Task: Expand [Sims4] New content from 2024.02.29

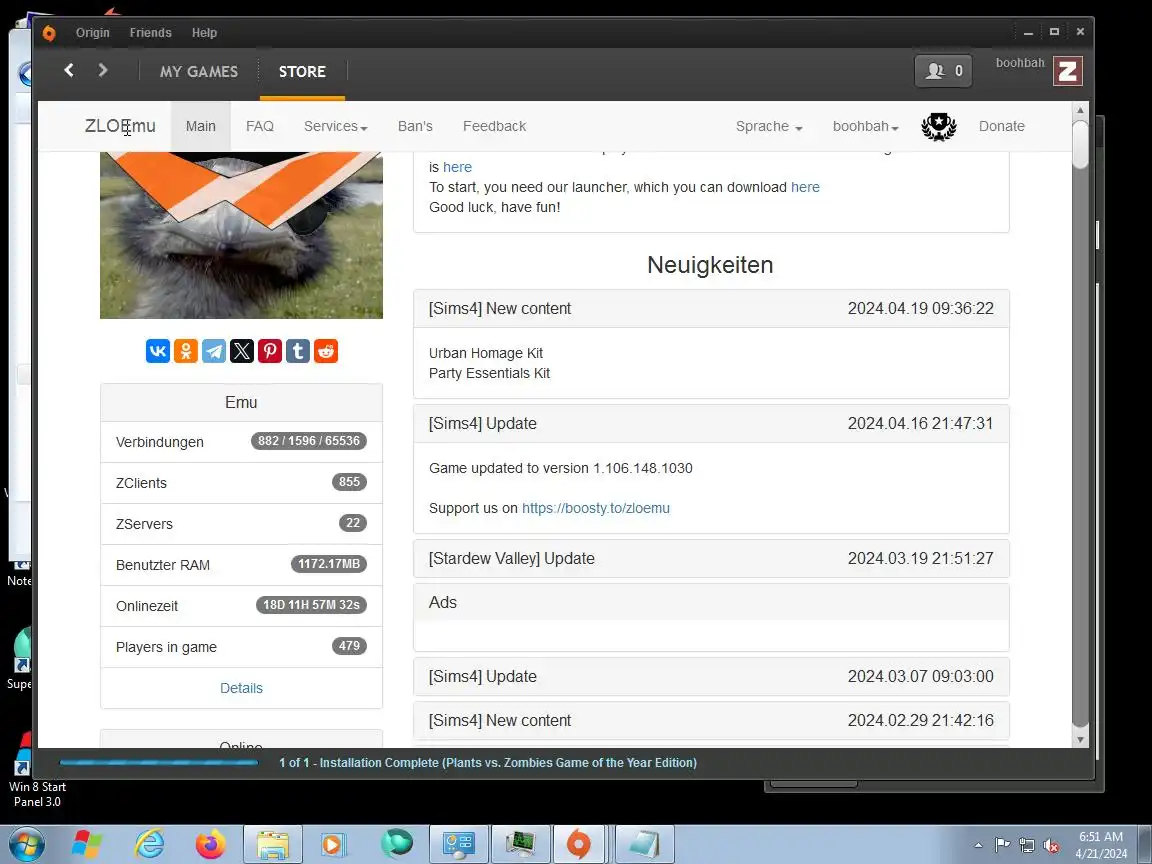Action: coord(711,721)
